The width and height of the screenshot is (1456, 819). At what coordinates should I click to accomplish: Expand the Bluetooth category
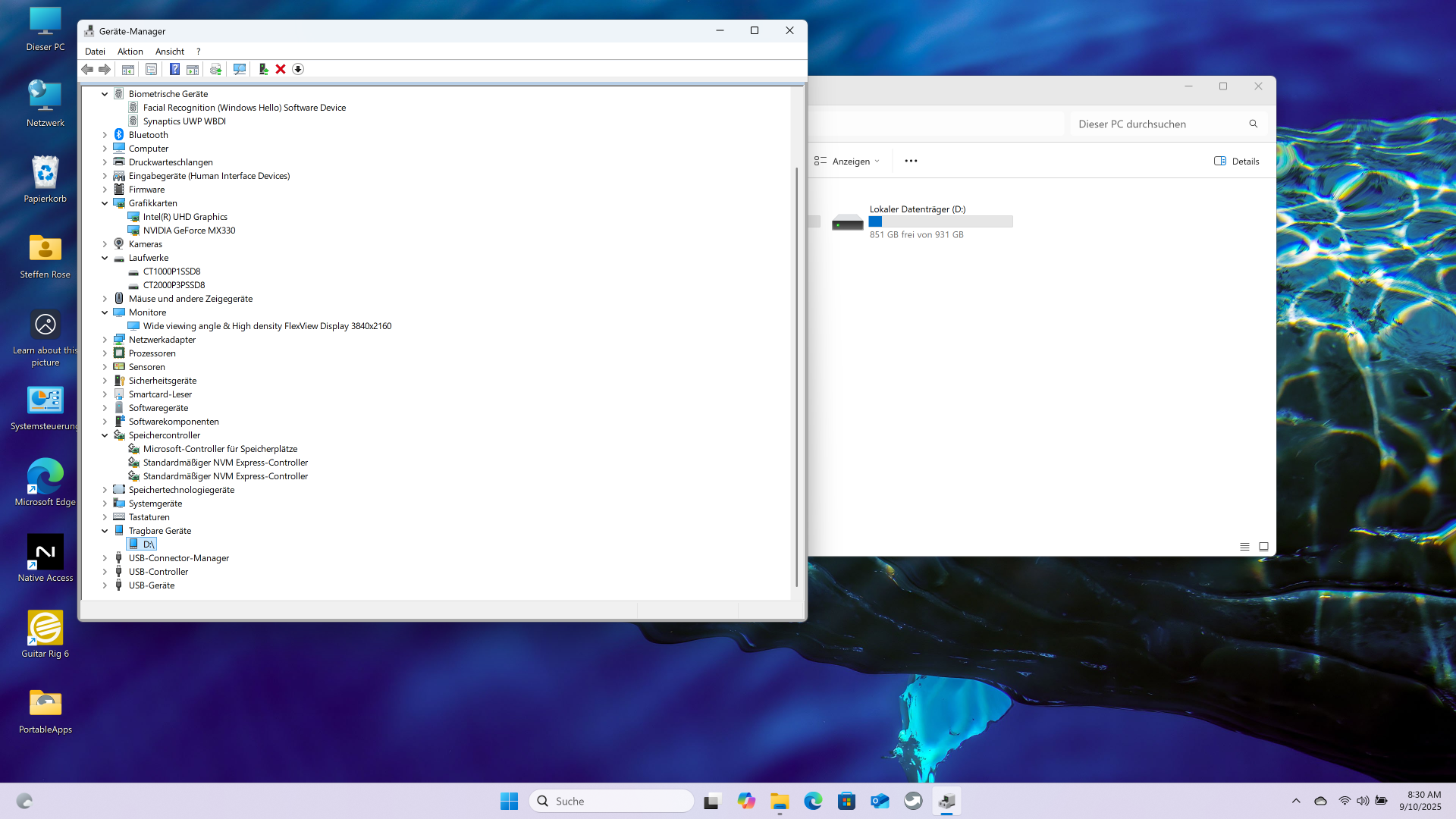pyautogui.click(x=105, y=135)
